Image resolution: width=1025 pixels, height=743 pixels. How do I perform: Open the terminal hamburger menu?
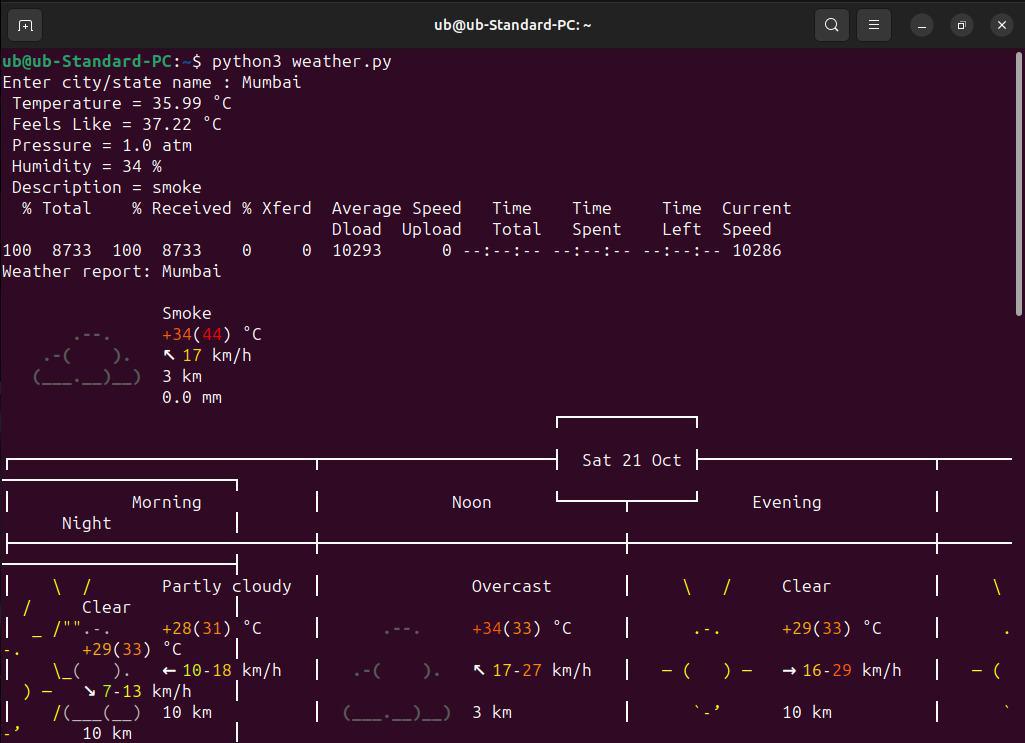point(873,25)
